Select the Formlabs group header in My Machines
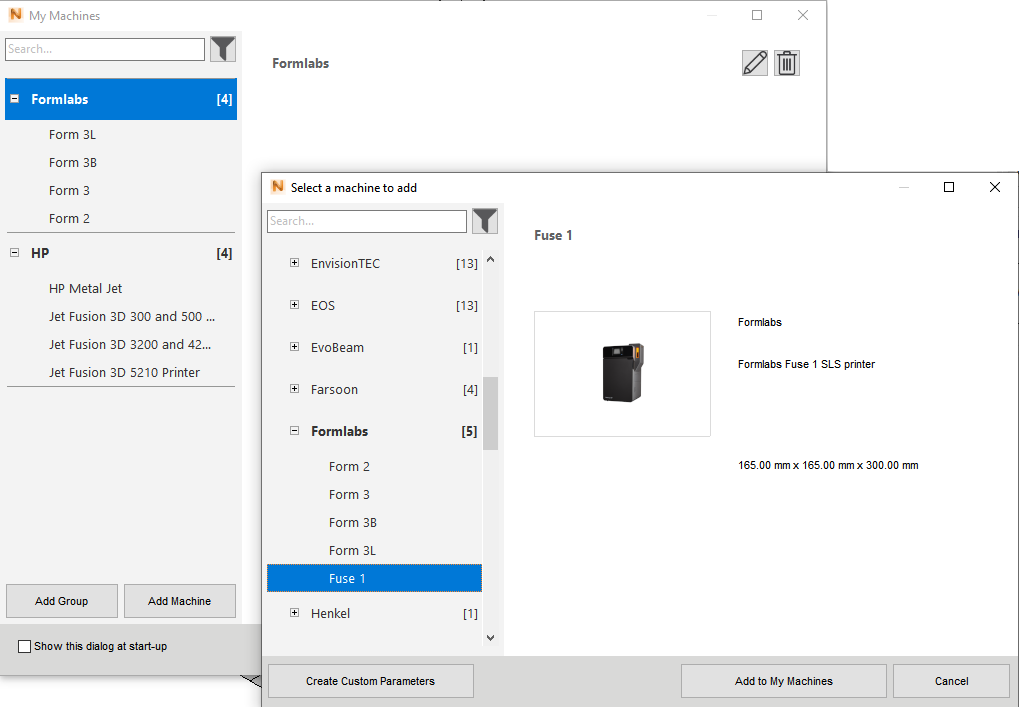 [x=121, y=99]
